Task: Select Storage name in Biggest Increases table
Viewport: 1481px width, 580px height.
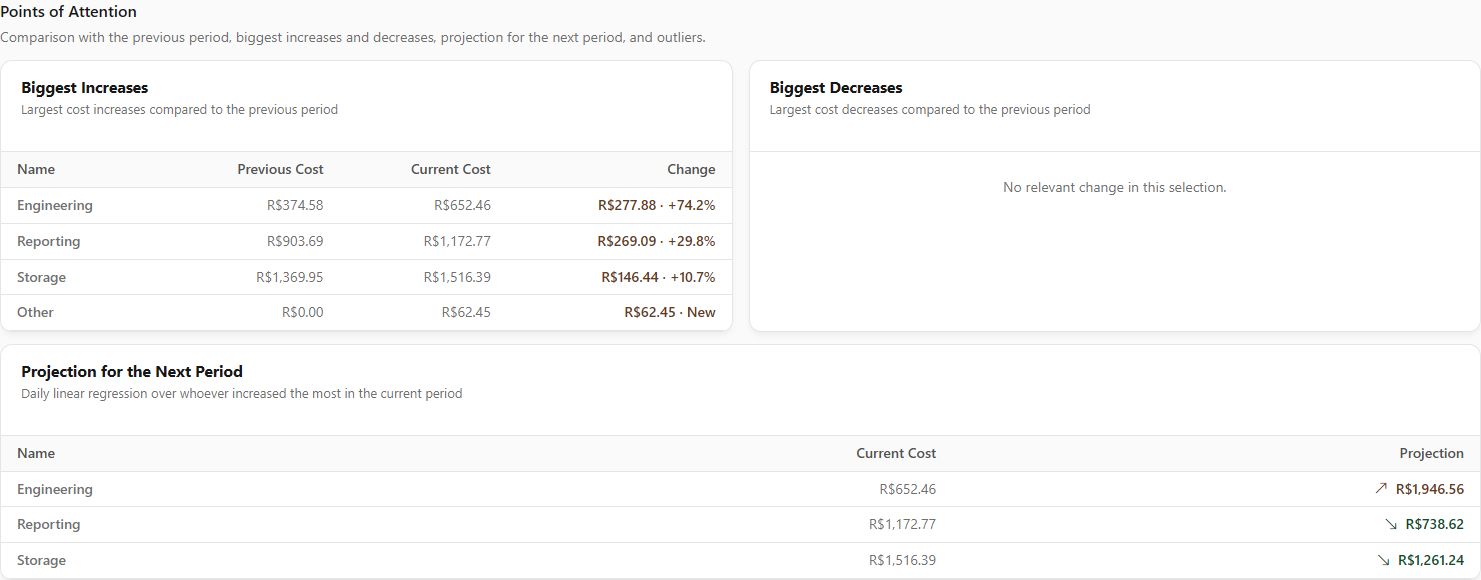Action: (x=41, y=277)
